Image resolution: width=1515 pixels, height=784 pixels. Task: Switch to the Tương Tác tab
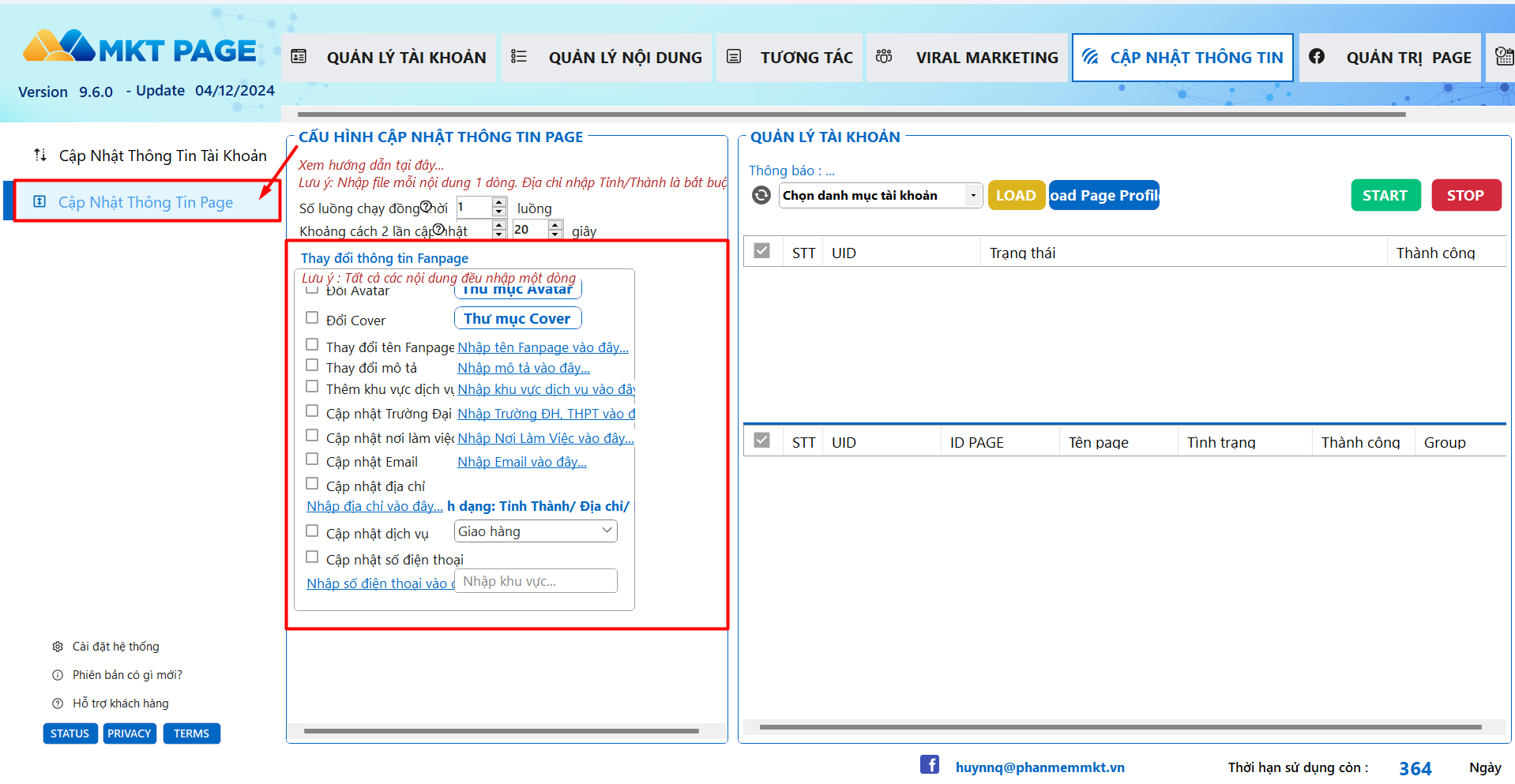pyautogui.click(x=789, y=57)
